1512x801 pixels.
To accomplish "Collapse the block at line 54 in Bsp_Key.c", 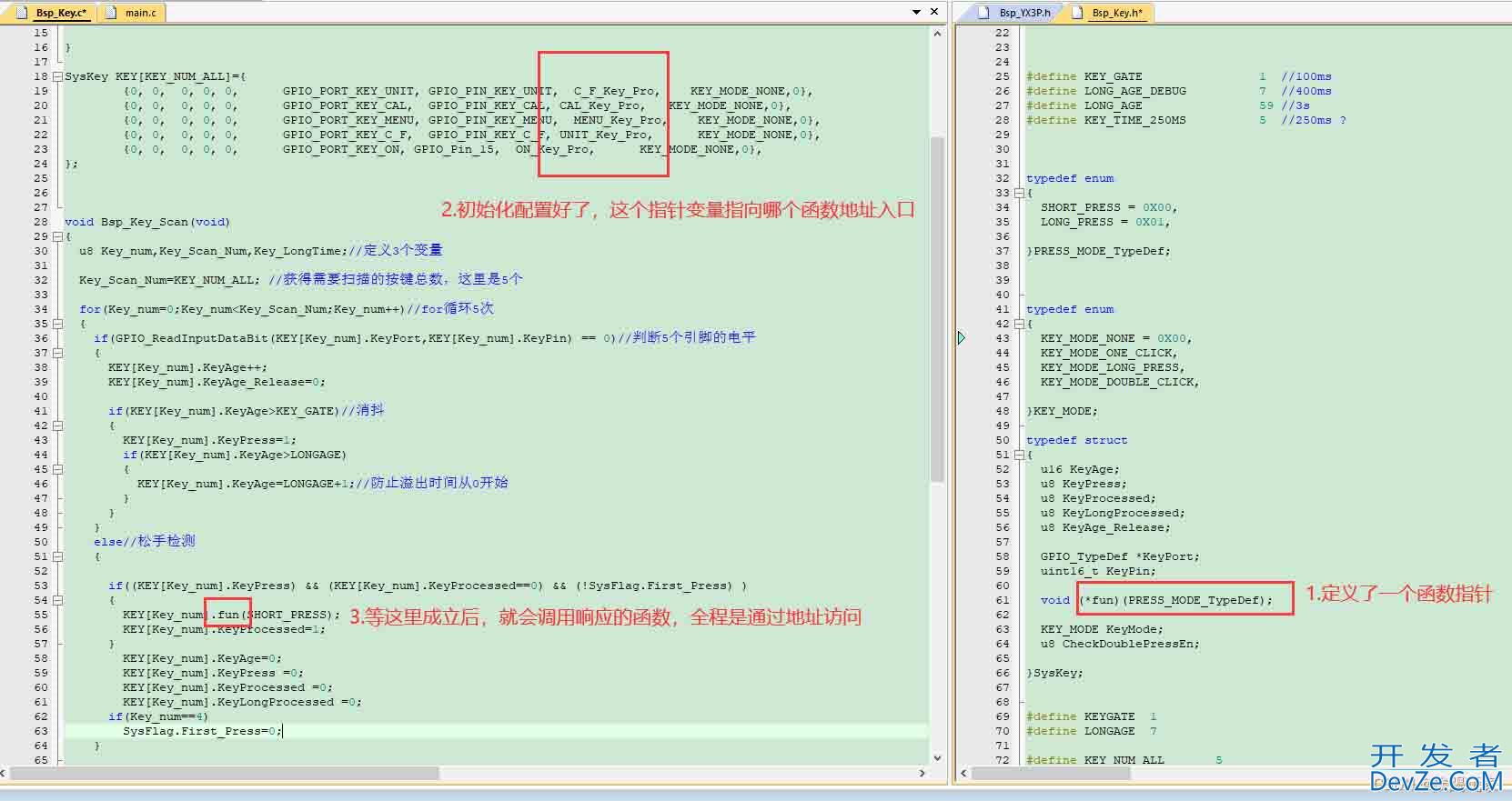I will coord(57,600).
